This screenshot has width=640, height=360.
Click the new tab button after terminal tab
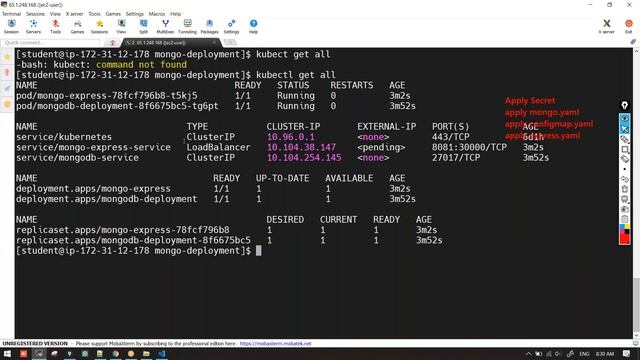230,42
